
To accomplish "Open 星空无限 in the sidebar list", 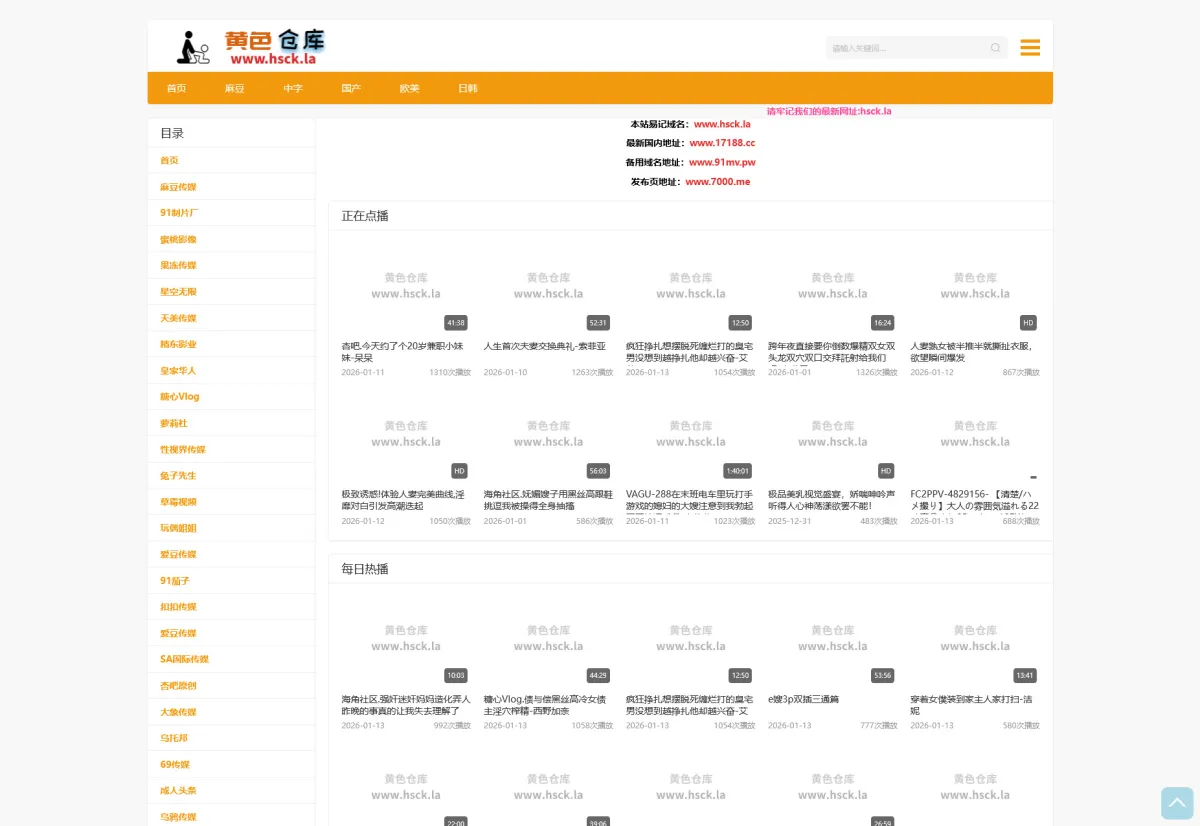I will tap(178, 292).
